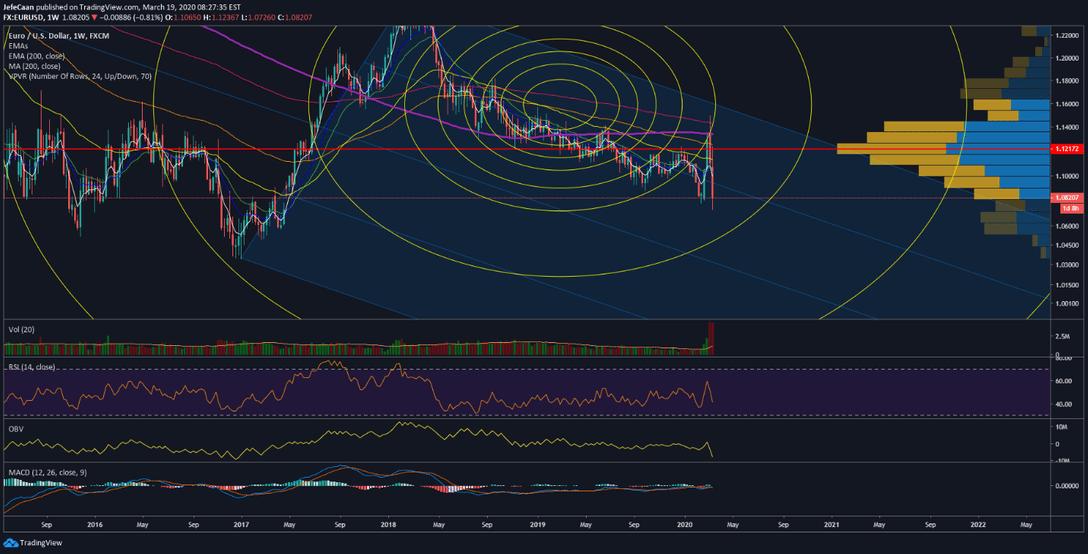Screen dimensions: 1088x554
Task: Click the 60.00 RSI axis label
Action: [x=1063, y=381]
